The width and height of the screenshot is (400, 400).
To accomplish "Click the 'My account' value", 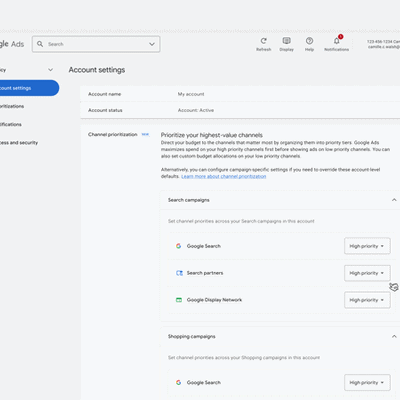I will (191, 94).
